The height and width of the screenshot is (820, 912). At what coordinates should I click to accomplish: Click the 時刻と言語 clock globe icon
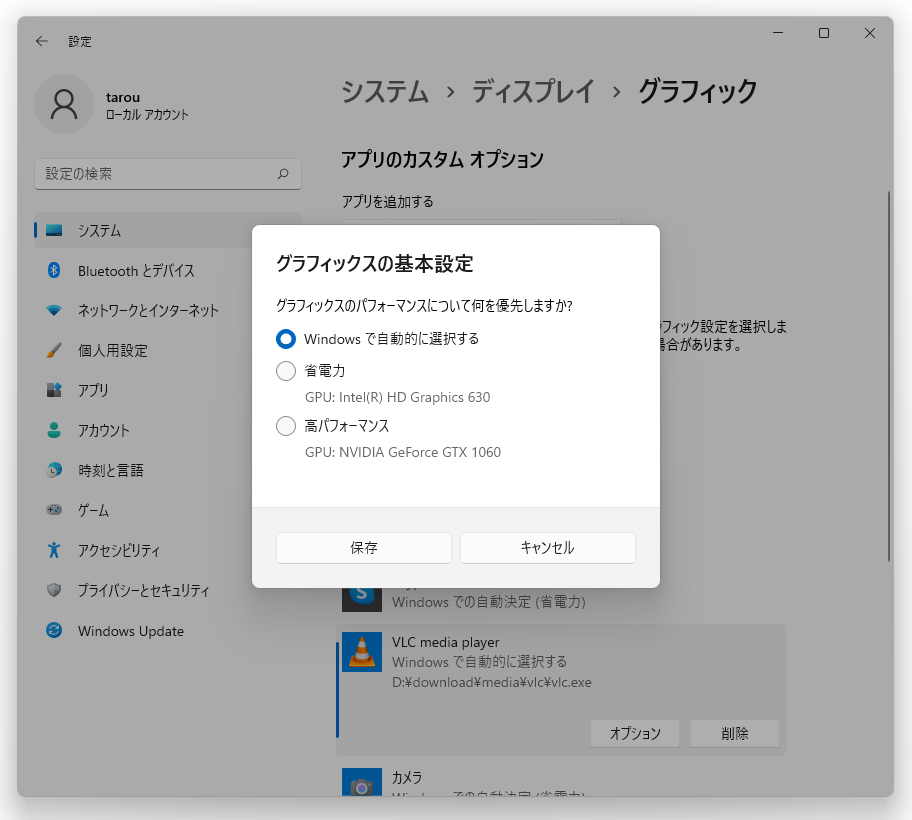[x=54, y=470]
